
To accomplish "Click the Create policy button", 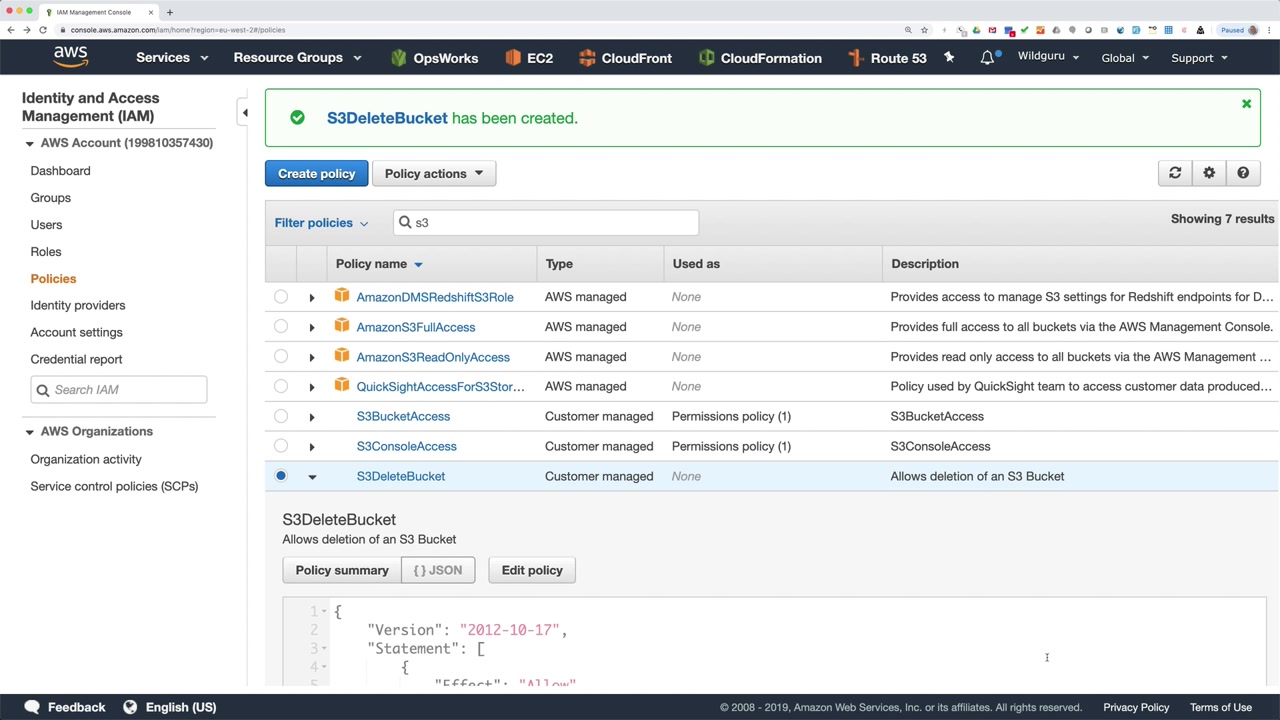I will coord(316,173).
